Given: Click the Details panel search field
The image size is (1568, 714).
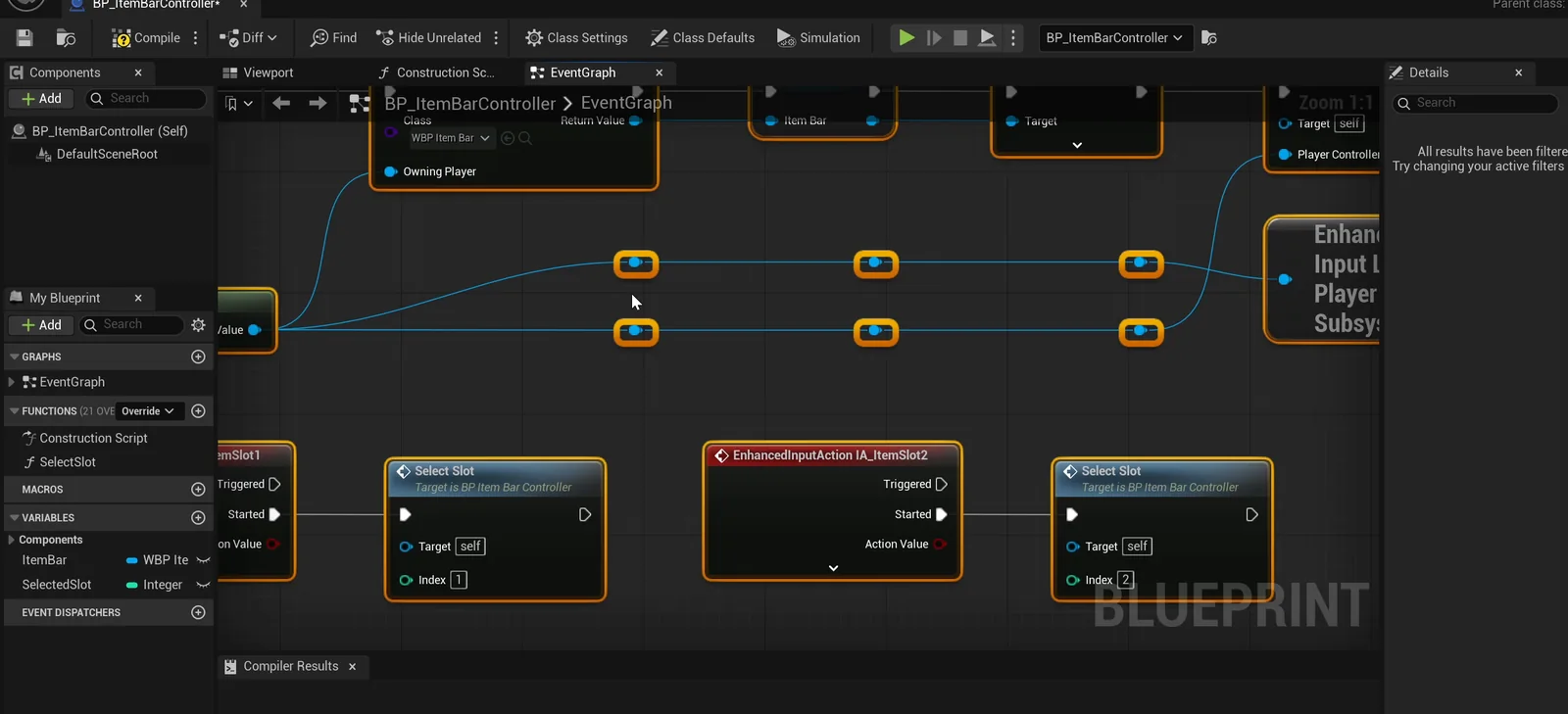Looking at the screenshot, I should pyautogui.click(x=1477, y=103).
